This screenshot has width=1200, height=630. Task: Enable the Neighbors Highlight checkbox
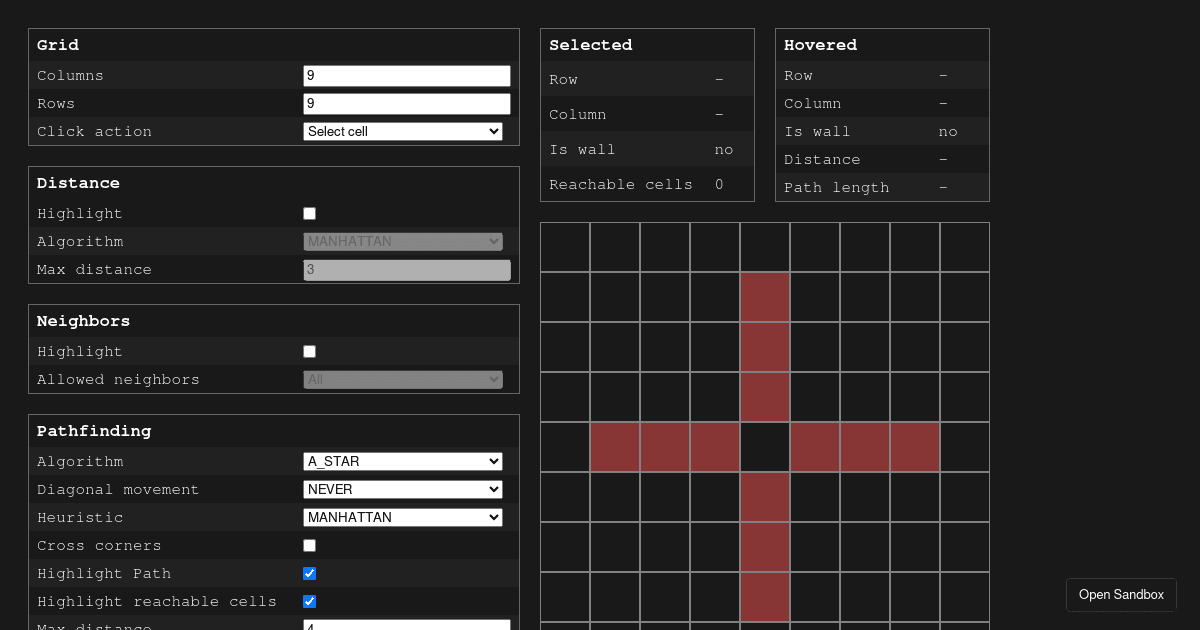[309, 351]
